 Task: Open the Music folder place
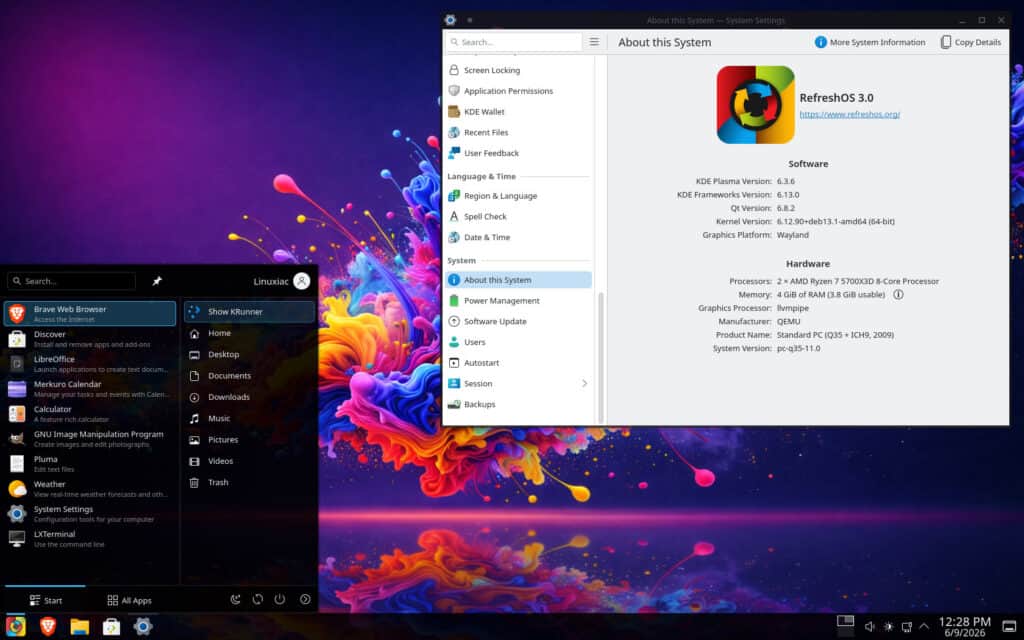(x=249, y=419)
